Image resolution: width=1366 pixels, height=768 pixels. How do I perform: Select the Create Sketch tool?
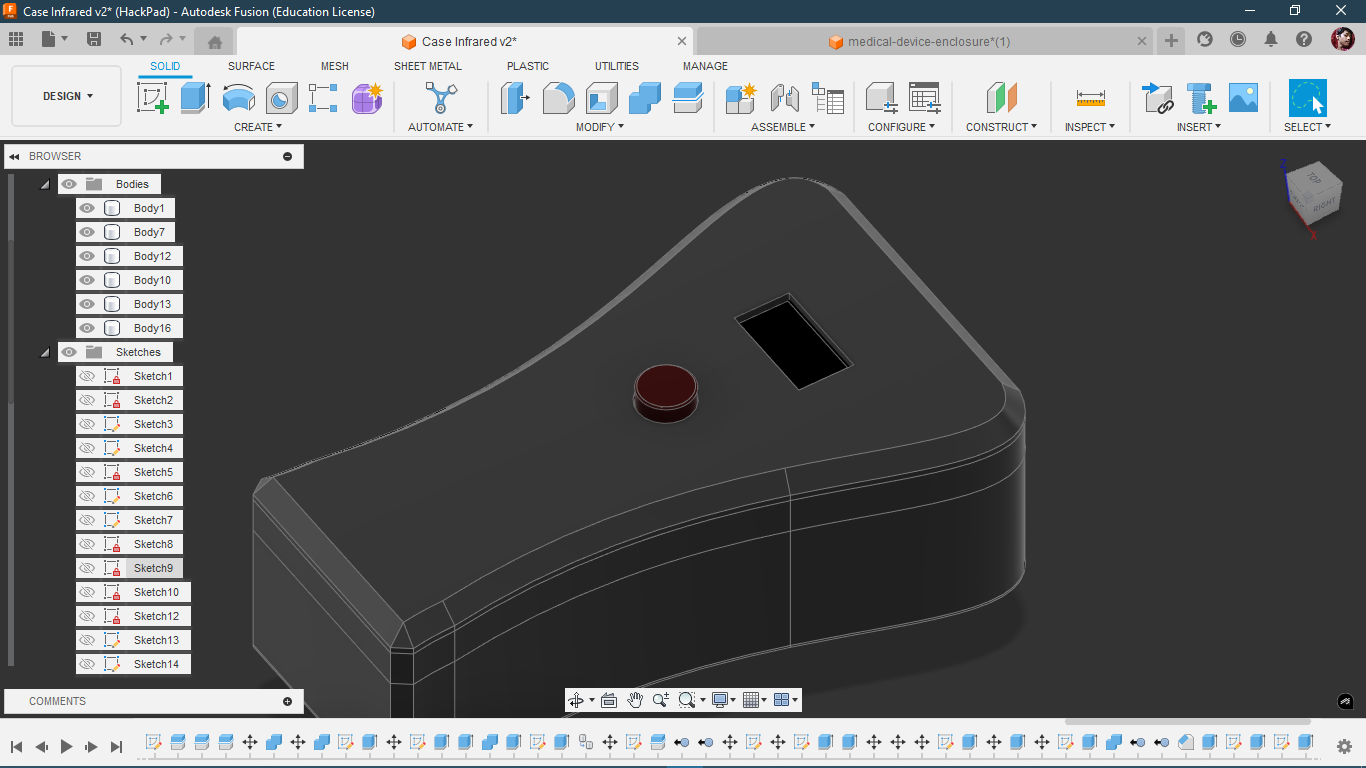(152, 98)
